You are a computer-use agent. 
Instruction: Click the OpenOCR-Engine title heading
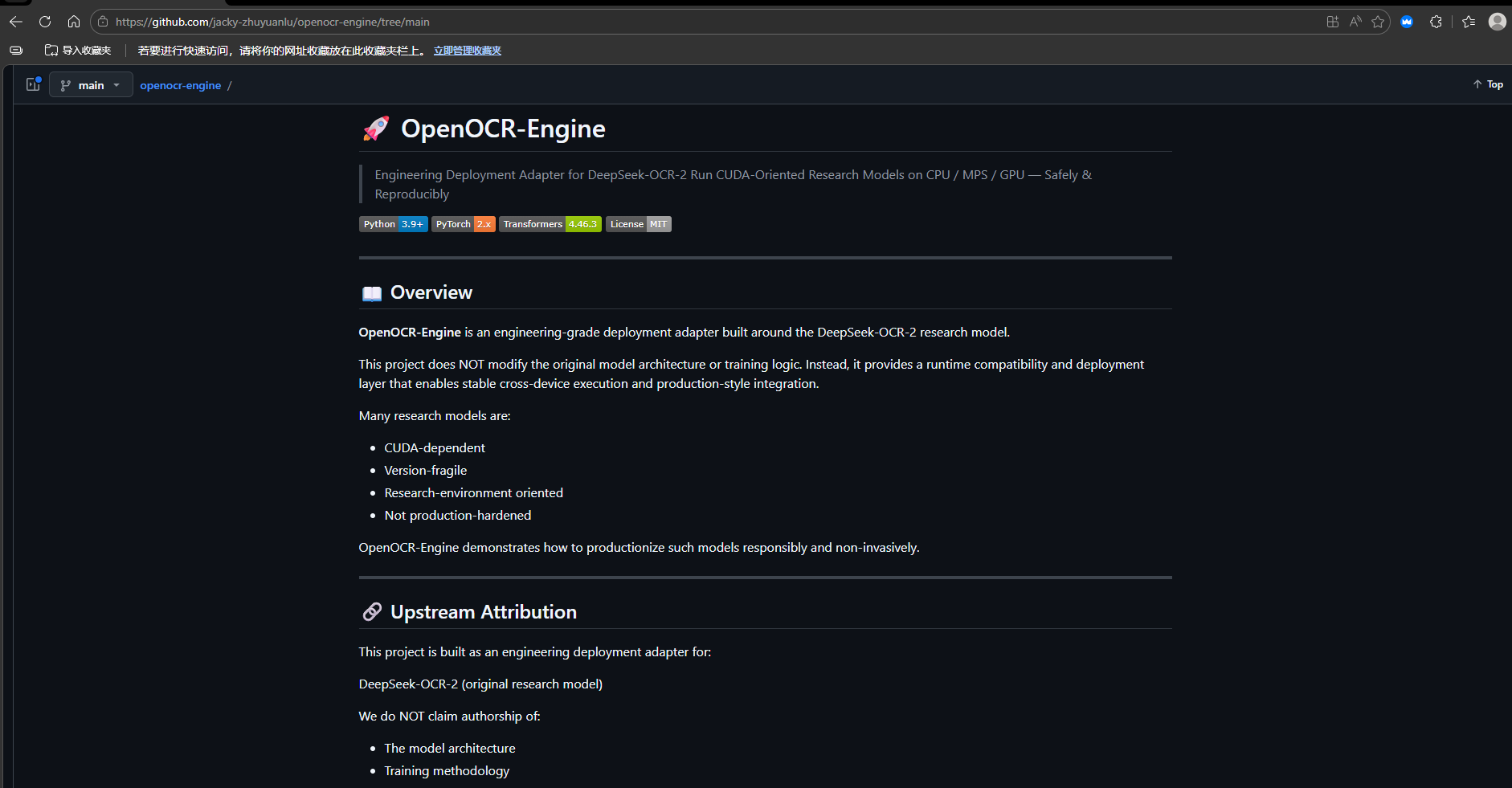click(503, 129)
